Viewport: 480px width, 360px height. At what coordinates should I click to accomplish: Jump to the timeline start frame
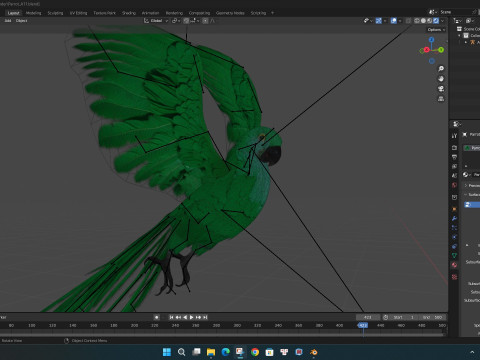coord(171,317)
